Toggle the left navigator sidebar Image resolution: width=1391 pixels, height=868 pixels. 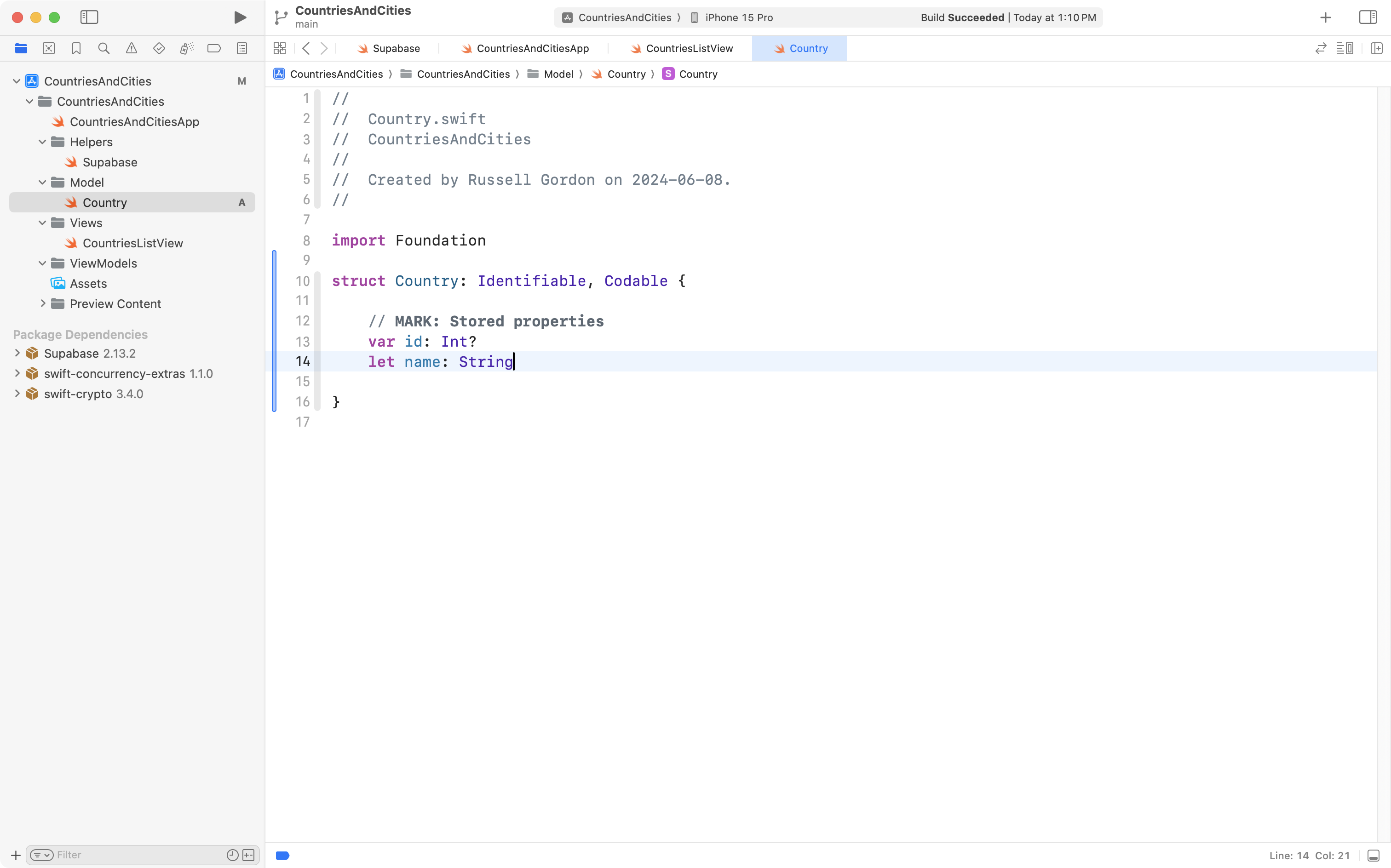[x=90, y=17]
